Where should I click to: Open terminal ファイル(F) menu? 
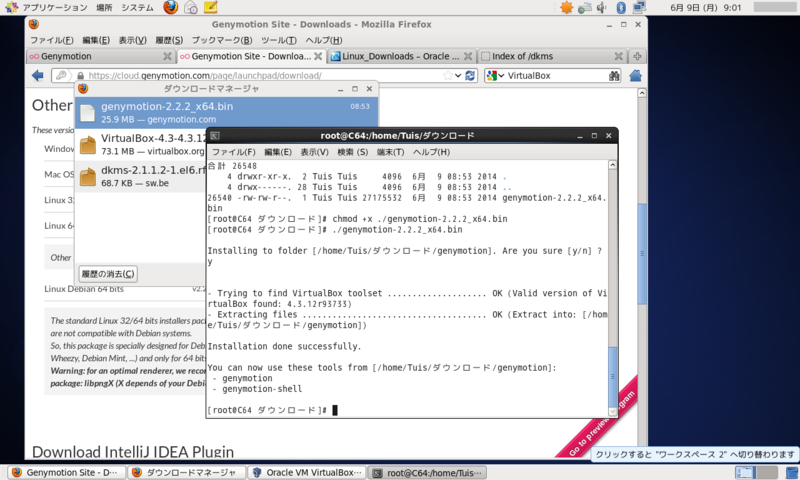coord(234,152)
